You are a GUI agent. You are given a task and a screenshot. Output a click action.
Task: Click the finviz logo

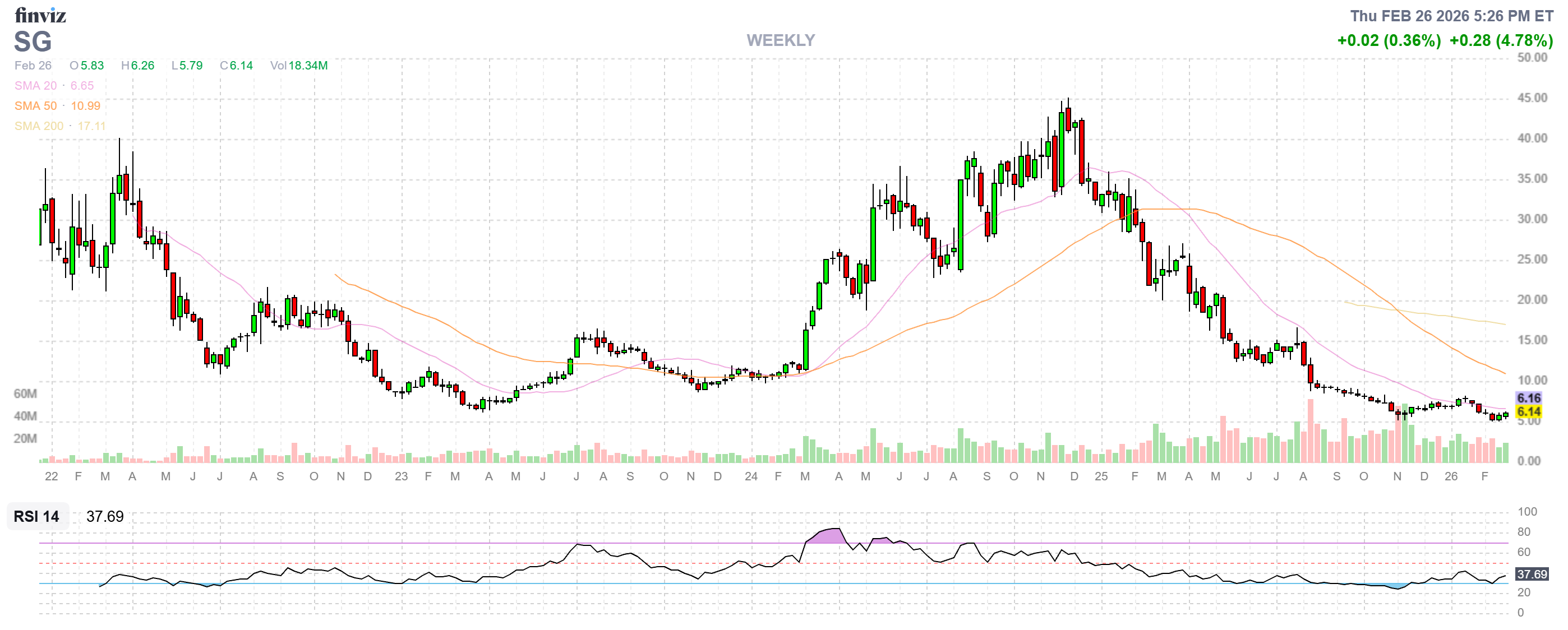[40, 15]
